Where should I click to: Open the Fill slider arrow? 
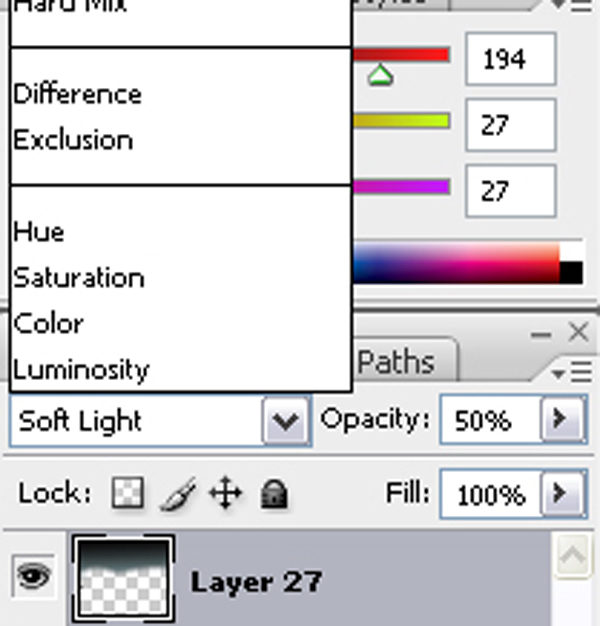561,494
